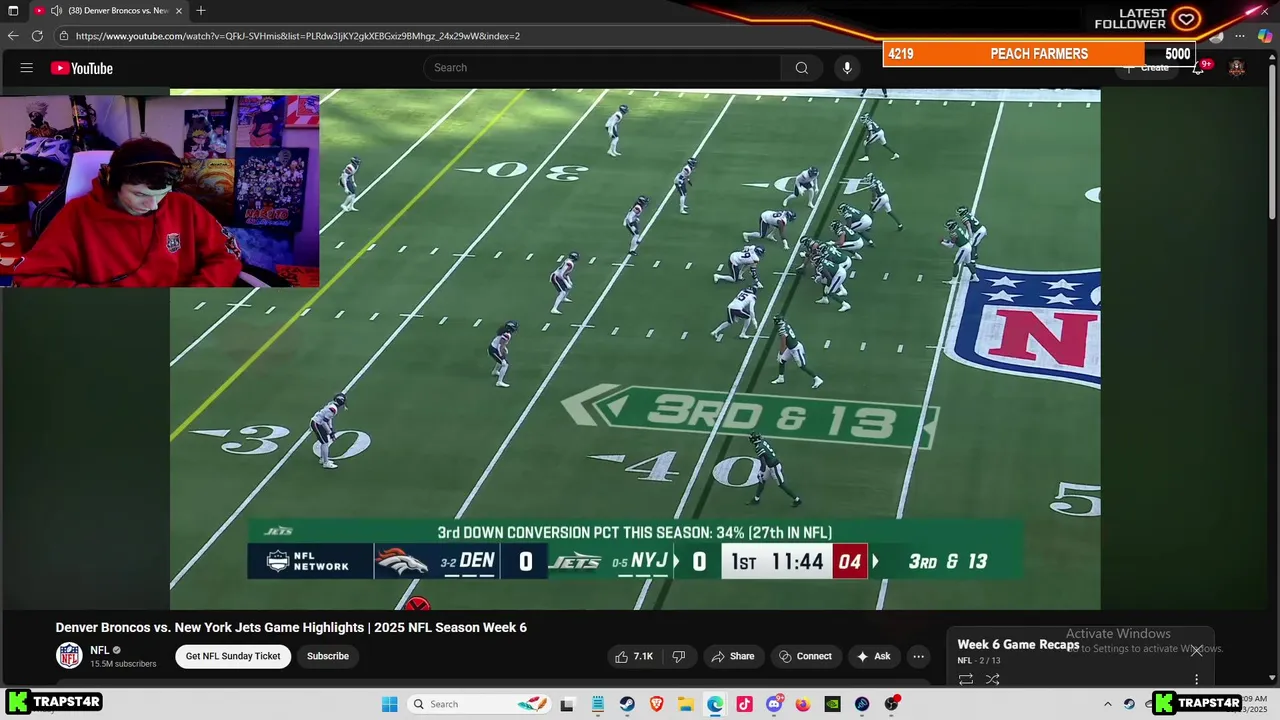
Task: Click the YouTube search magnifier button
Action: pyautogui.click(x=801, y=68)
